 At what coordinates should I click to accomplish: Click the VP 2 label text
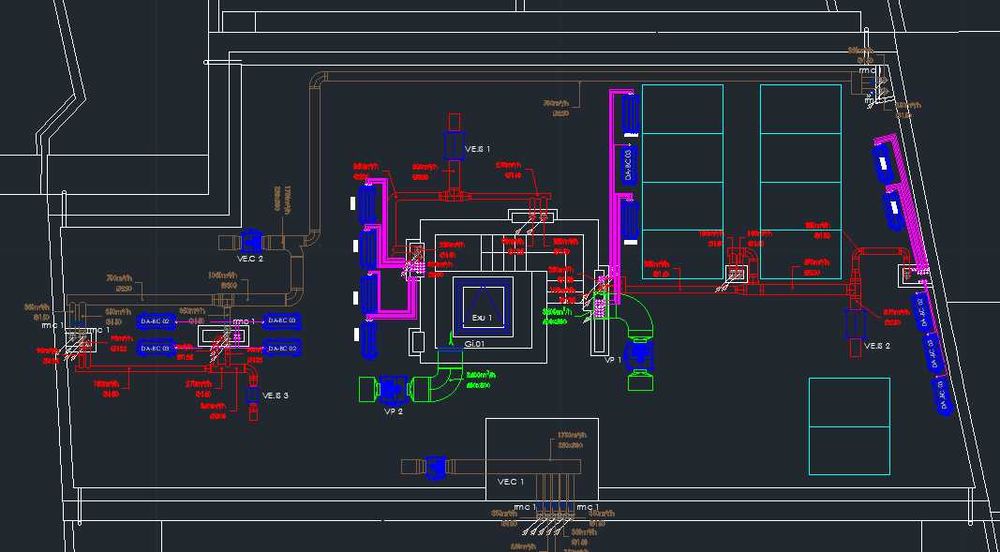(393, 412)
